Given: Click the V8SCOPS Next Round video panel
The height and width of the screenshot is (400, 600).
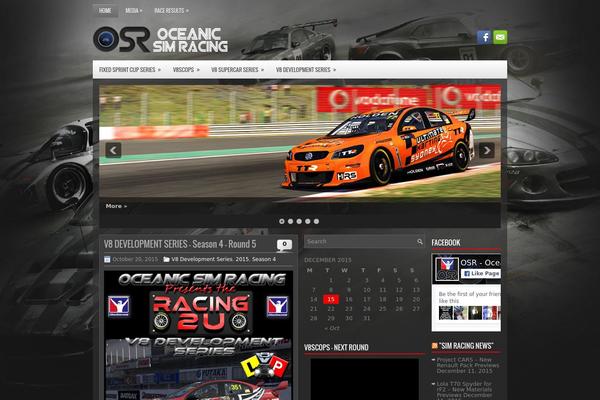Looking at the screenshot, I should pos(364,379).
